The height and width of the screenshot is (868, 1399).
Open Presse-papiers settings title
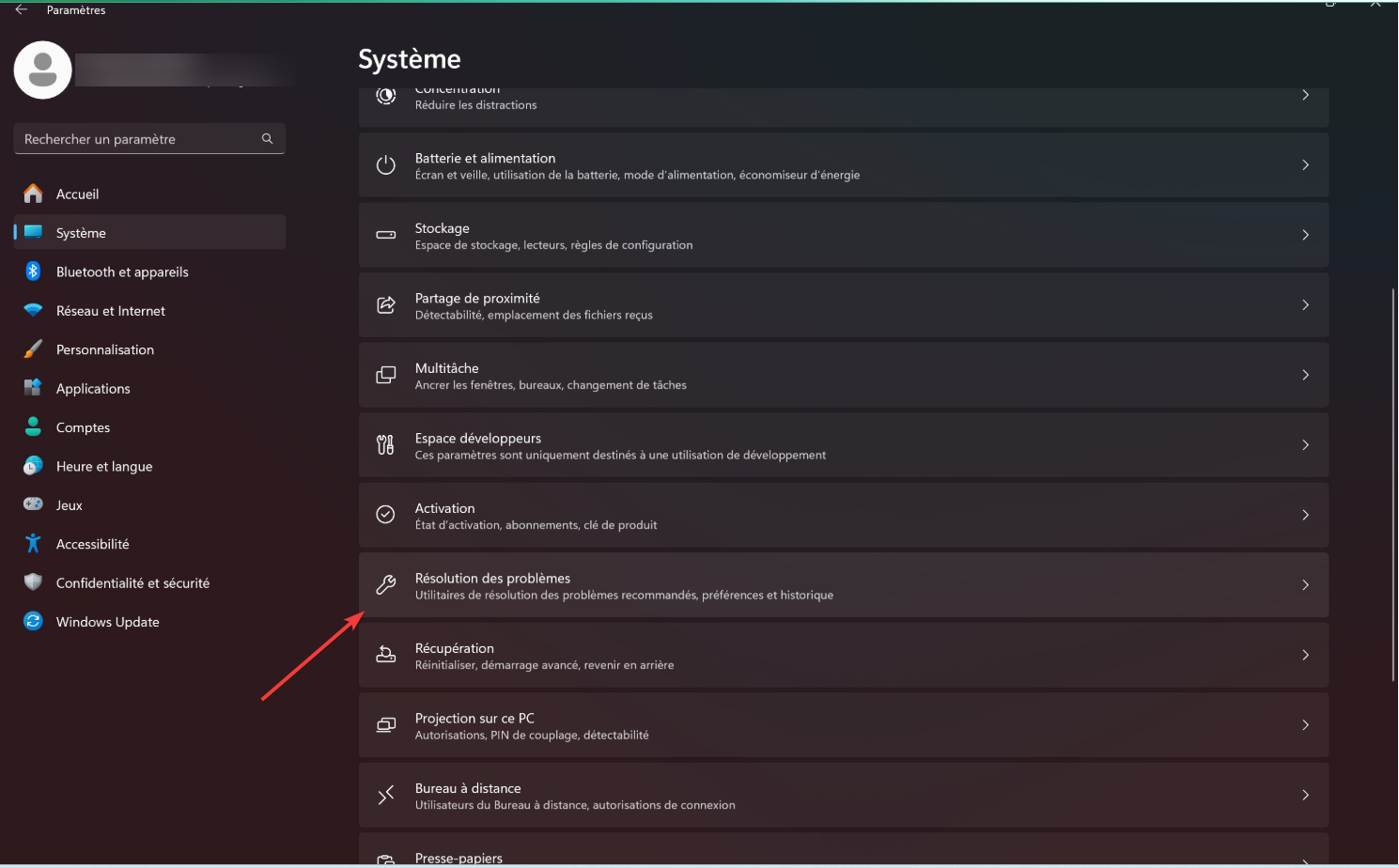(x=459, y=858)
